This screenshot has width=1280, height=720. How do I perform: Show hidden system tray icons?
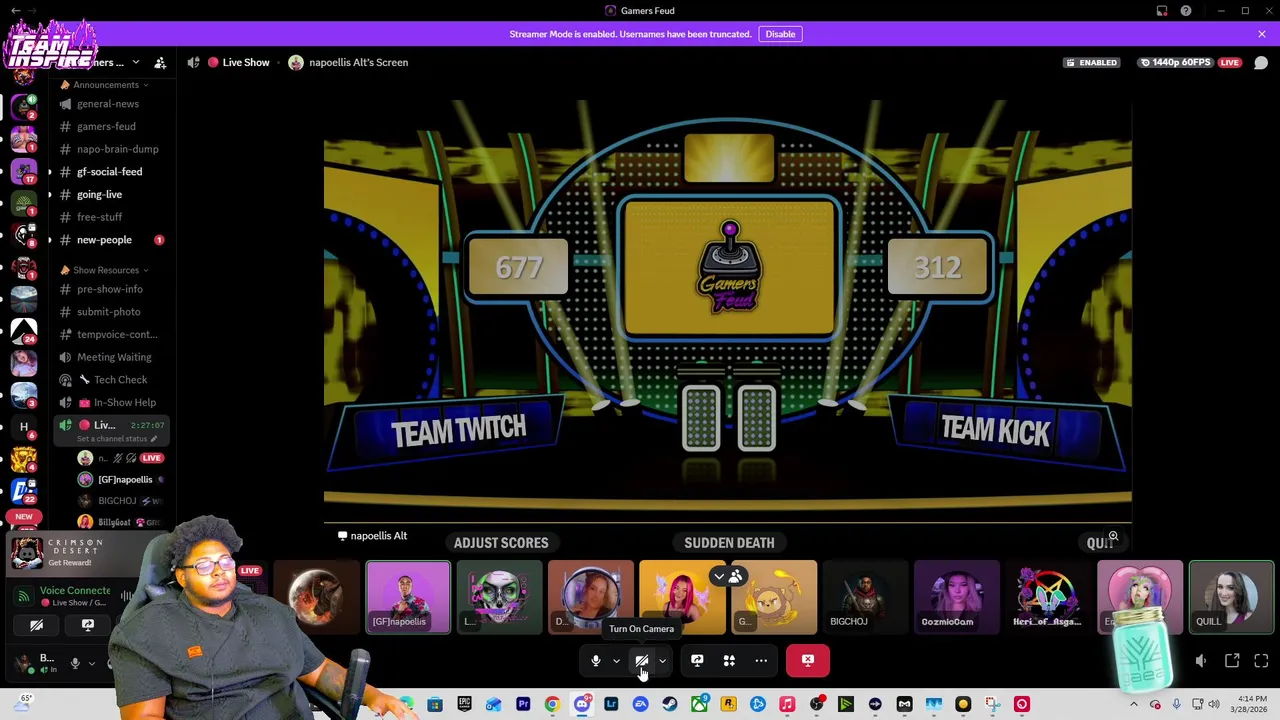coord(1134,705)
